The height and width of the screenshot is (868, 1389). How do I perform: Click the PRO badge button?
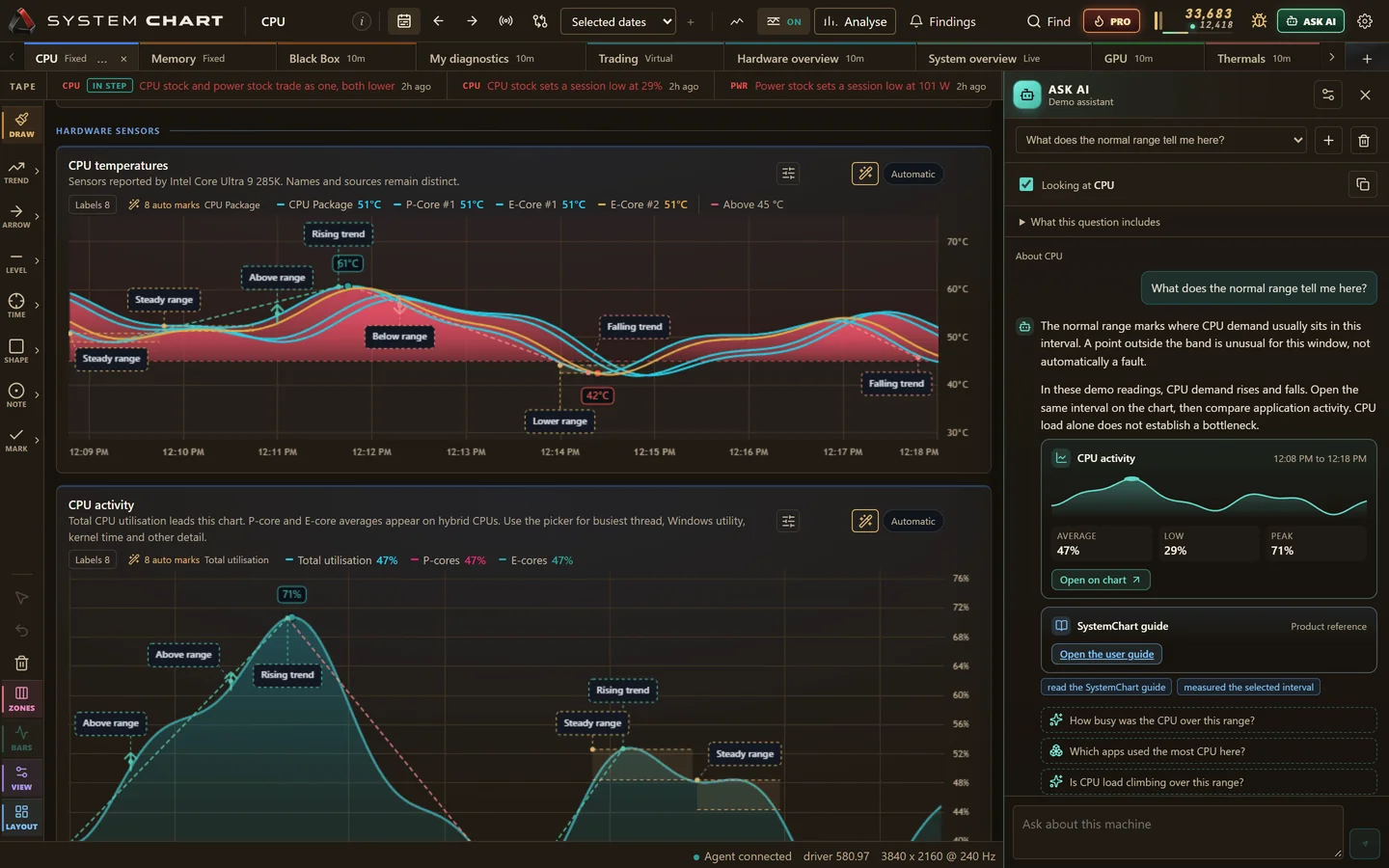click(x=1111, y=21)
